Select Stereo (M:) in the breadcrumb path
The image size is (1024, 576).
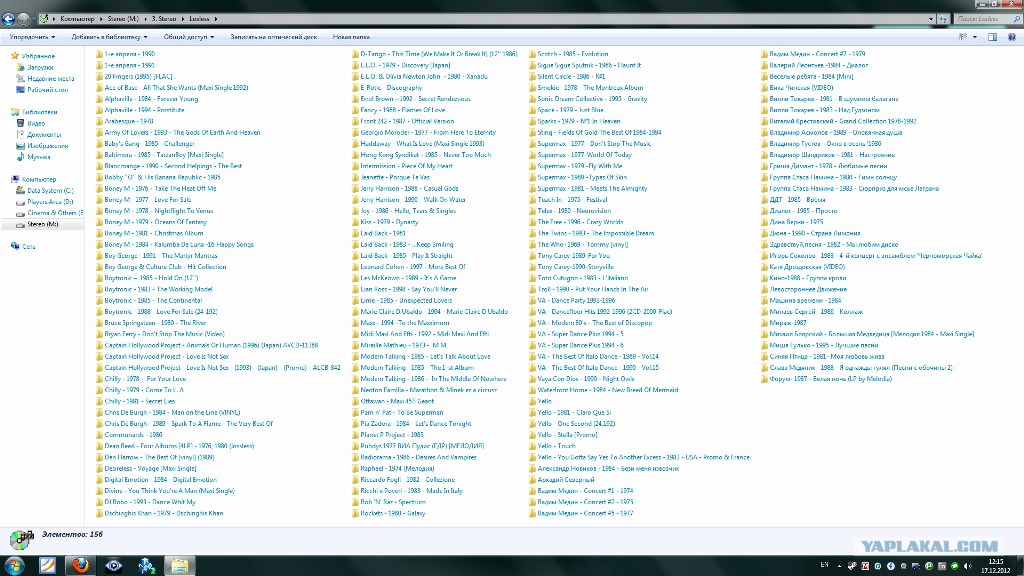[123, 19]
